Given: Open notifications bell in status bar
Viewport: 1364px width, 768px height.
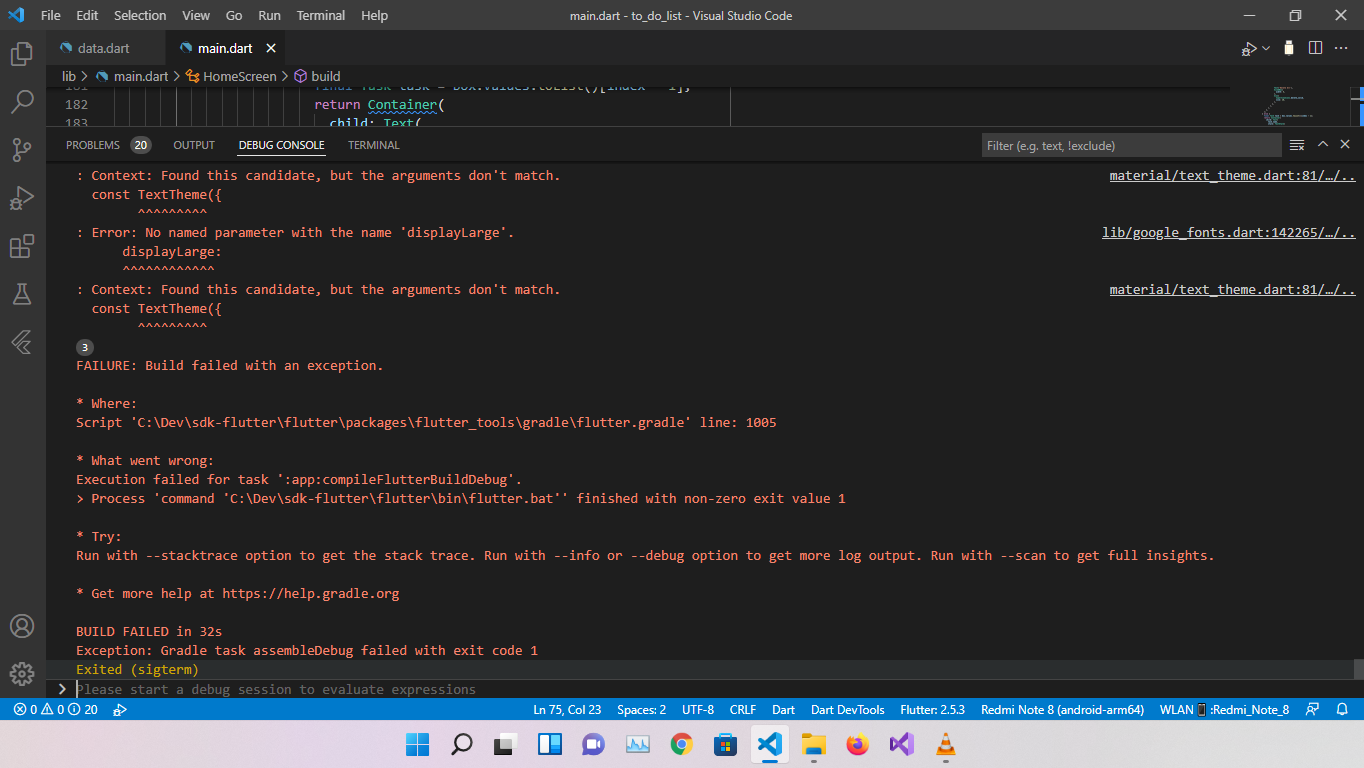Looking at the screenshot, I should tap(1342, 710).
